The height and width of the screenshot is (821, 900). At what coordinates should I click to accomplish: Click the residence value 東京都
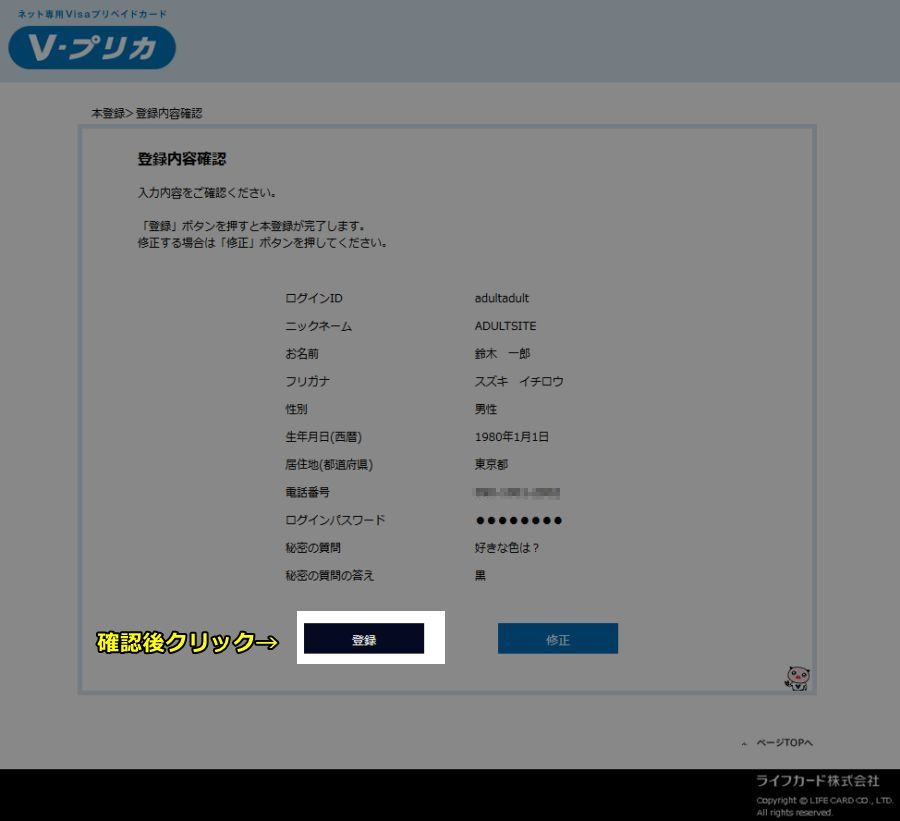coord(492,465)
